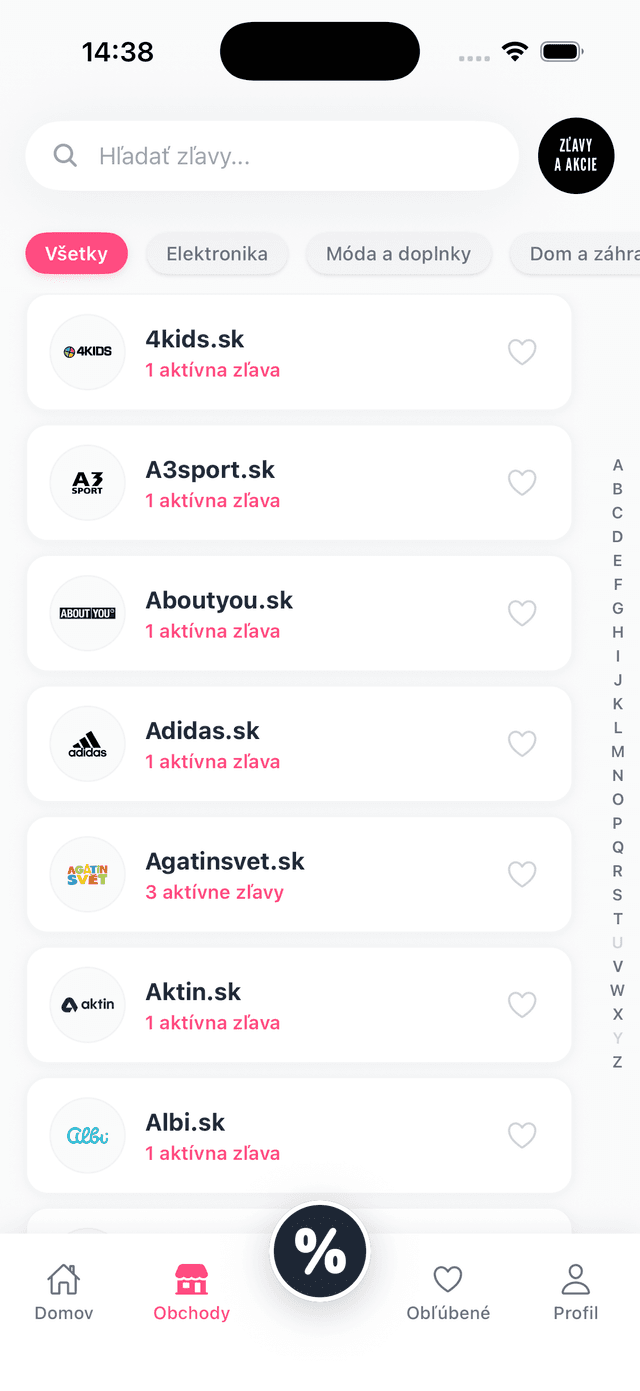Viewport: 640px width, 1391px height.
Task: Jump to letter Z in alphabet index
Action: point(617,1062)
